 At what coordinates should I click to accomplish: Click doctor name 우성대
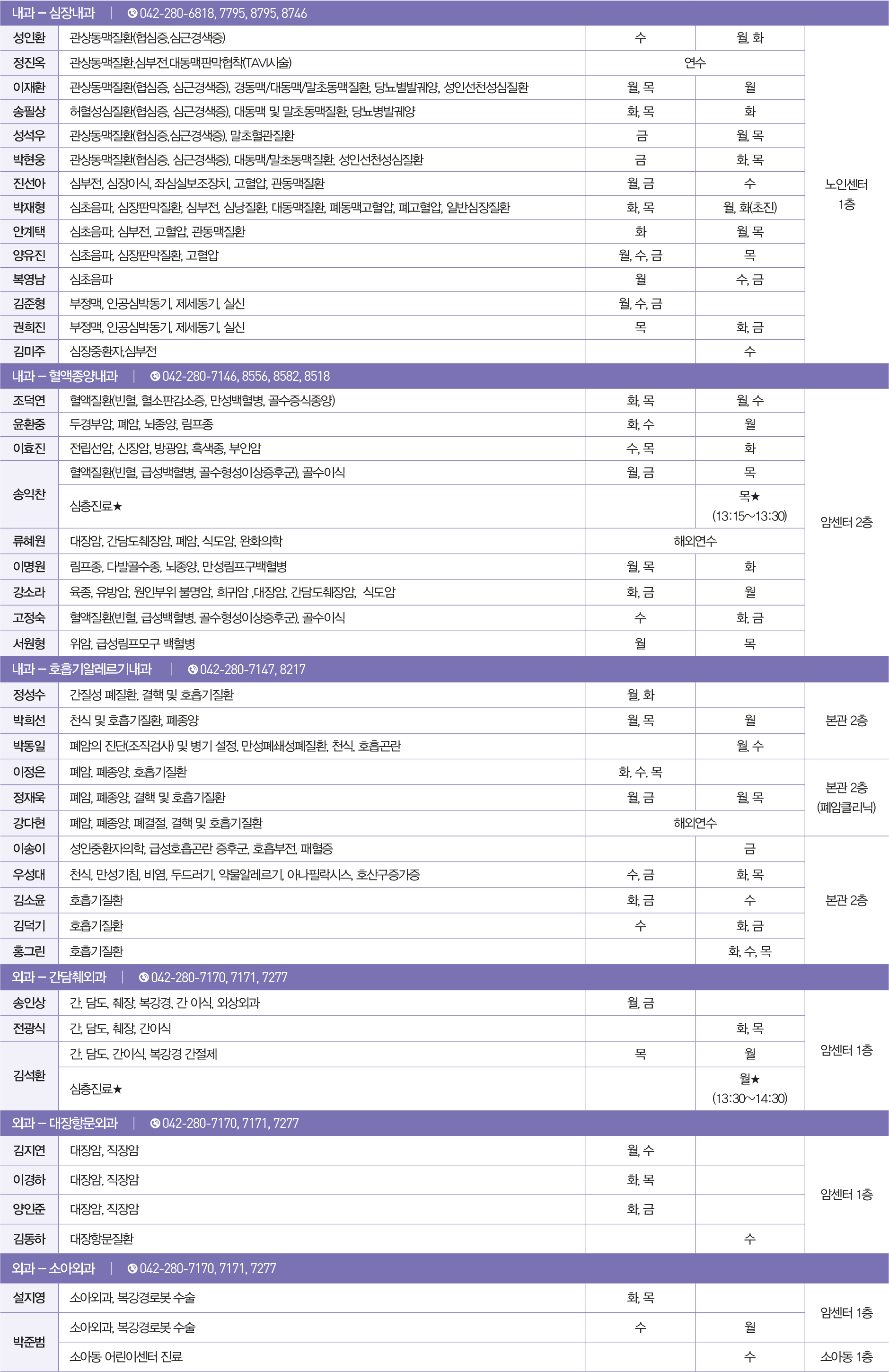point(29,874)
